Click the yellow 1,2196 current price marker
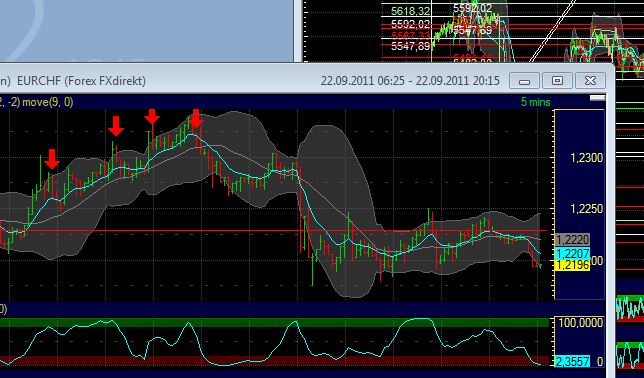Image resolution: width=644 pixels, height=378 pixels. [x=573, y=265]
